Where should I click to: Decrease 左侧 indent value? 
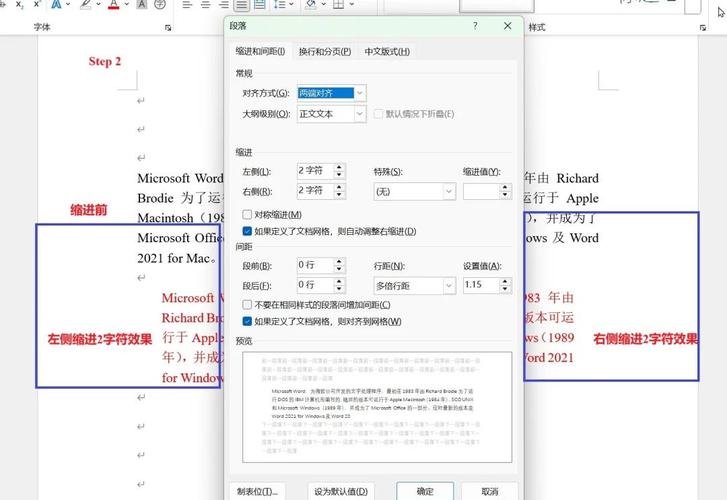tap(339, 175)
